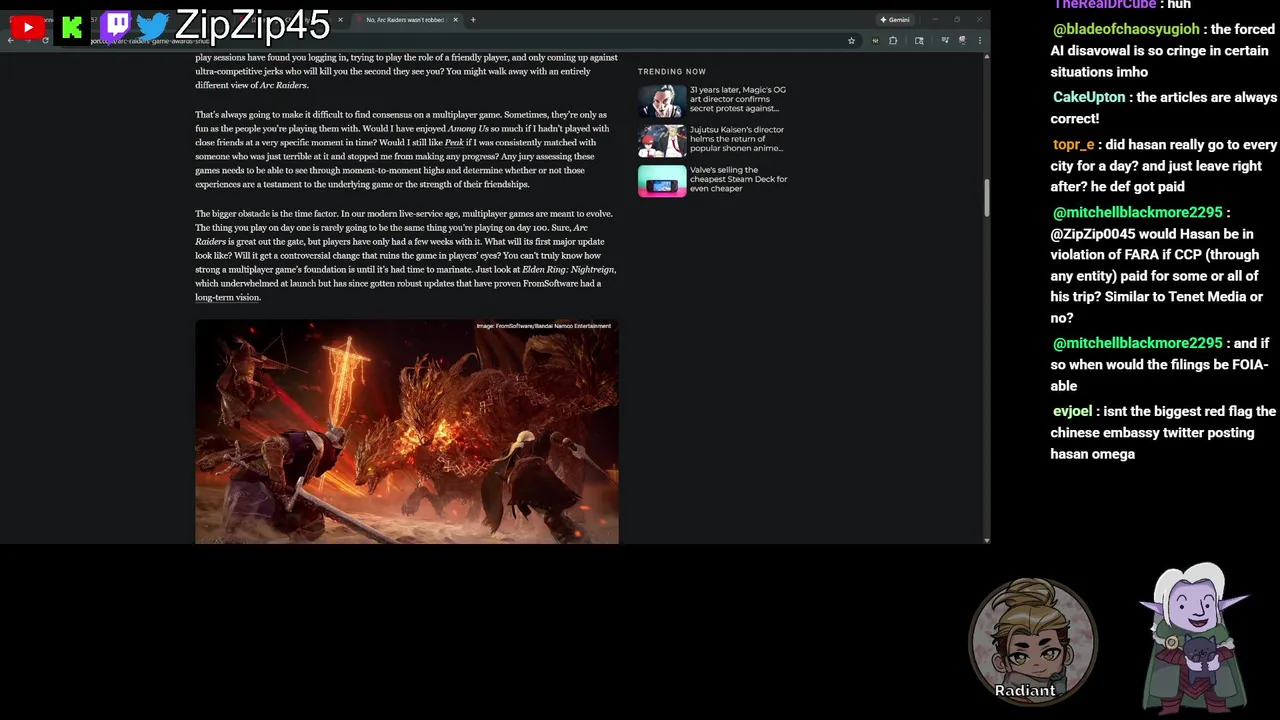Reload the page with refresh icon
The image size is (1280, 720).
pyautogui.click(x=45, y=41)
